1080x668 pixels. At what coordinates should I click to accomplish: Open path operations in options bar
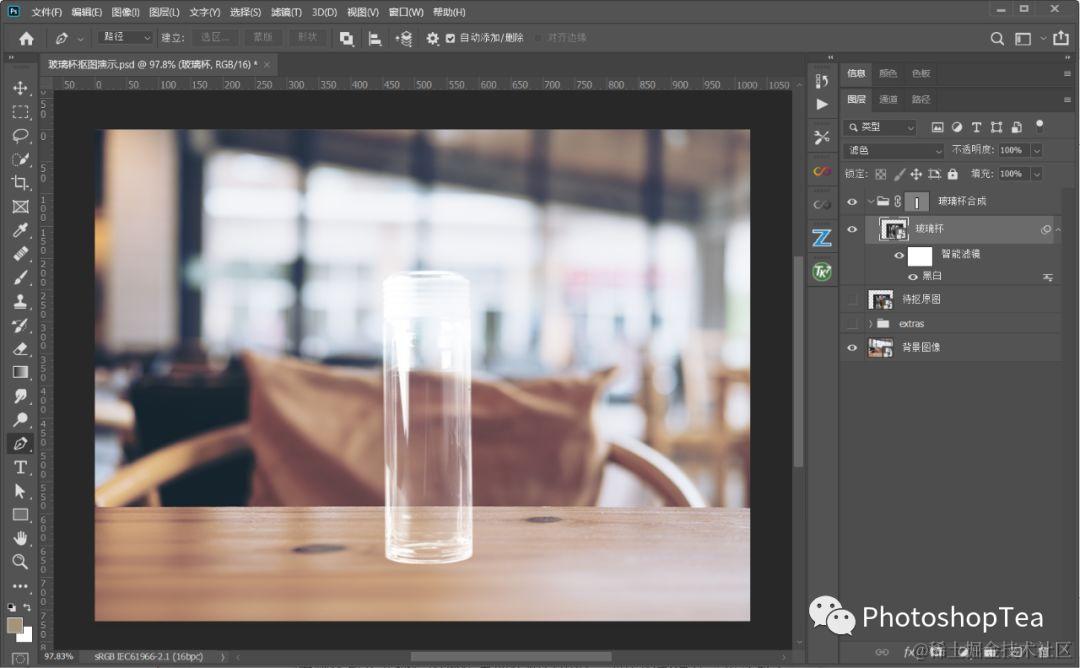click(346, 39)
